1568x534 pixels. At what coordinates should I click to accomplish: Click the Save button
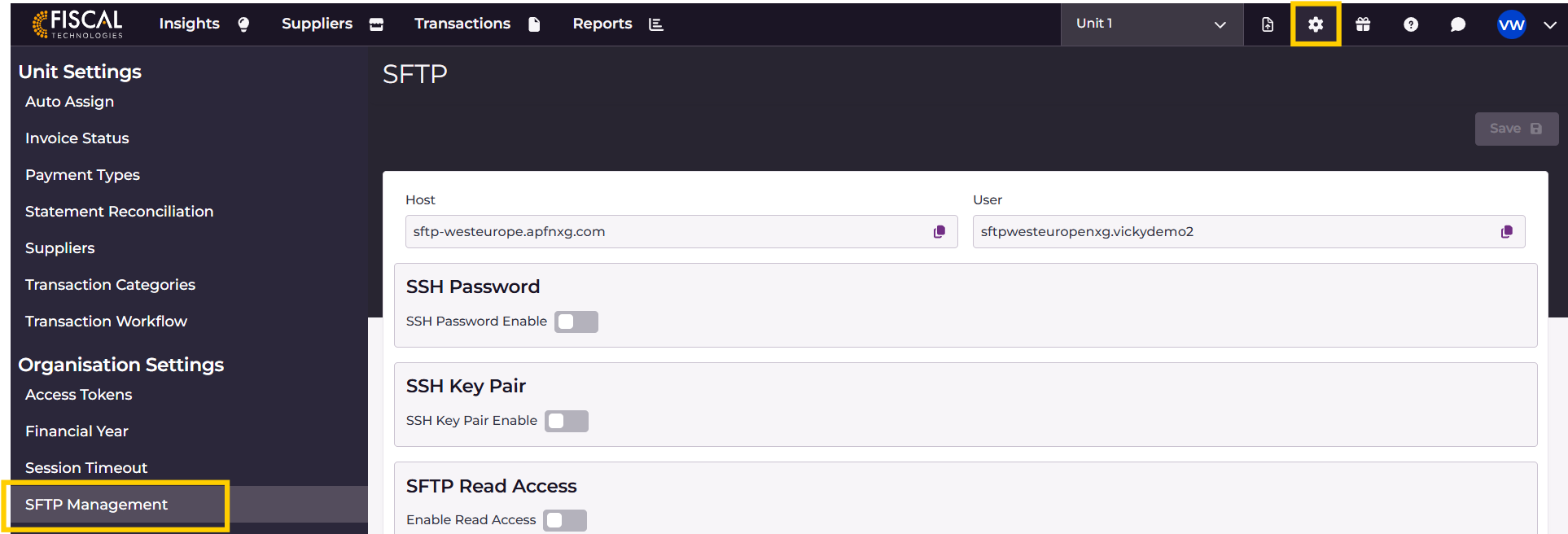(x=1516, y=129)
